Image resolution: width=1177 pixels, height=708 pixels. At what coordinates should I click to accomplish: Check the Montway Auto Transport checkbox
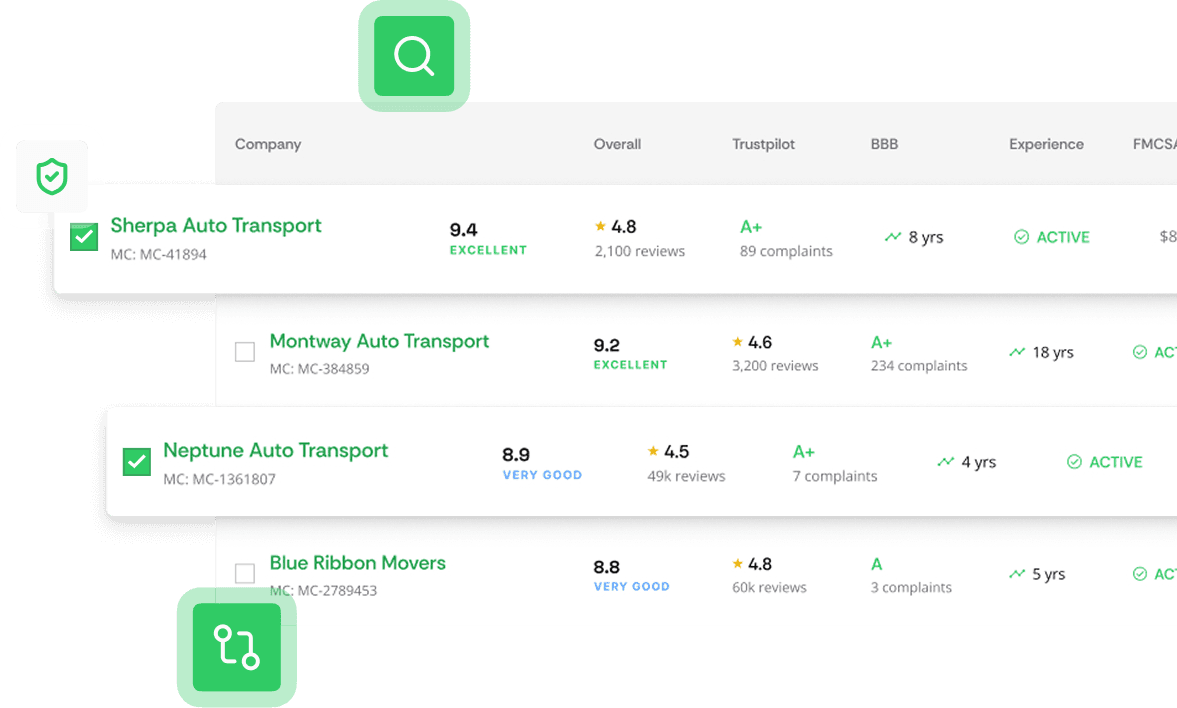245,352
